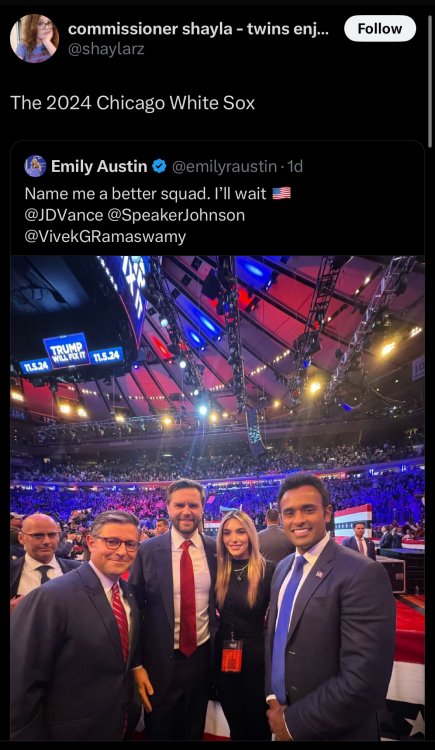The image size is (435, 750).
Task: Click the left '11.5.24' sign in photo
Action: pyautogui.click(x=35, y=366)
